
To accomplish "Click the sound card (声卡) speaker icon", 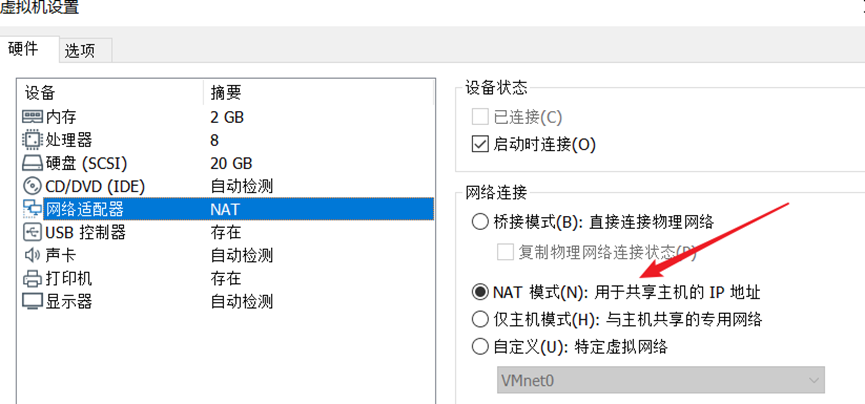I will coord(32,255).
